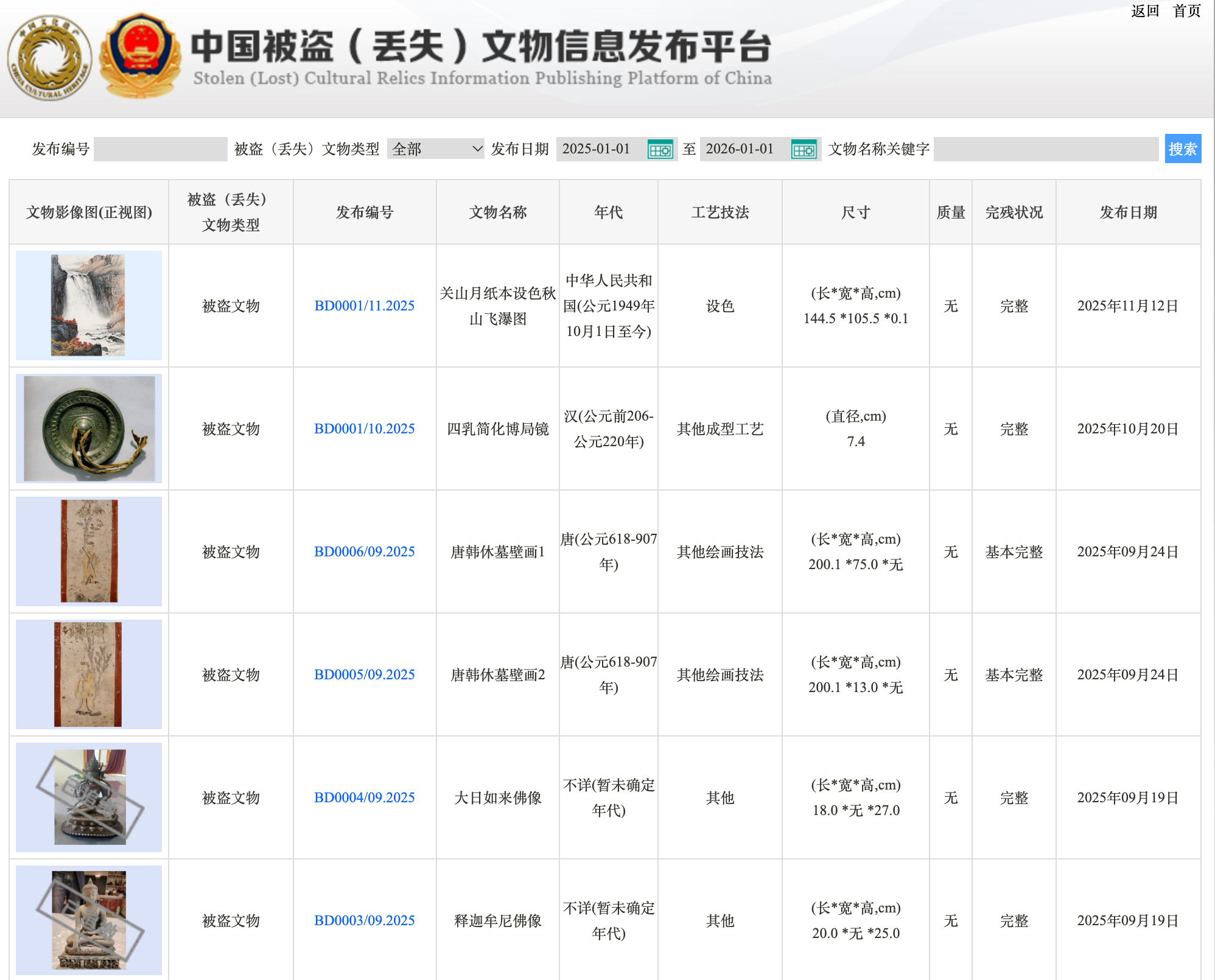Click the 搜索 search button
Image resolution: width=1215 pixels, height=980 pixels.
[1182, 149]
